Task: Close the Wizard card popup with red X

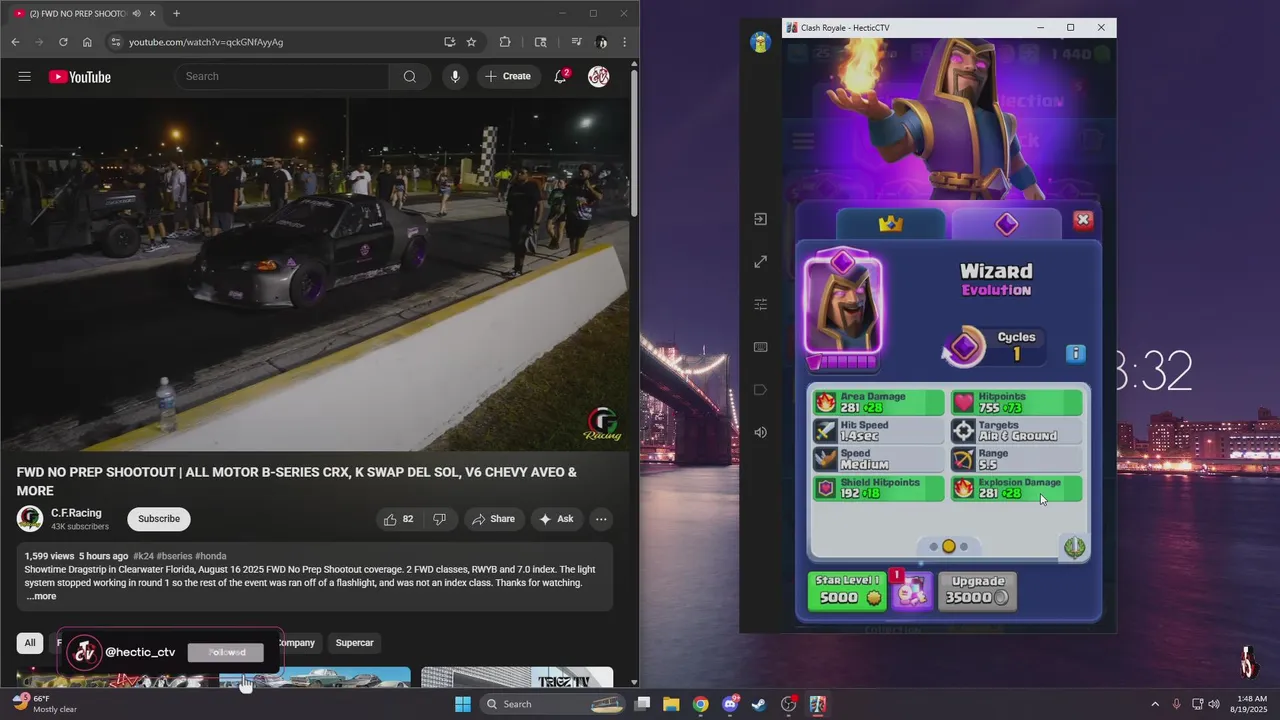Action: tap(1083, 220)
